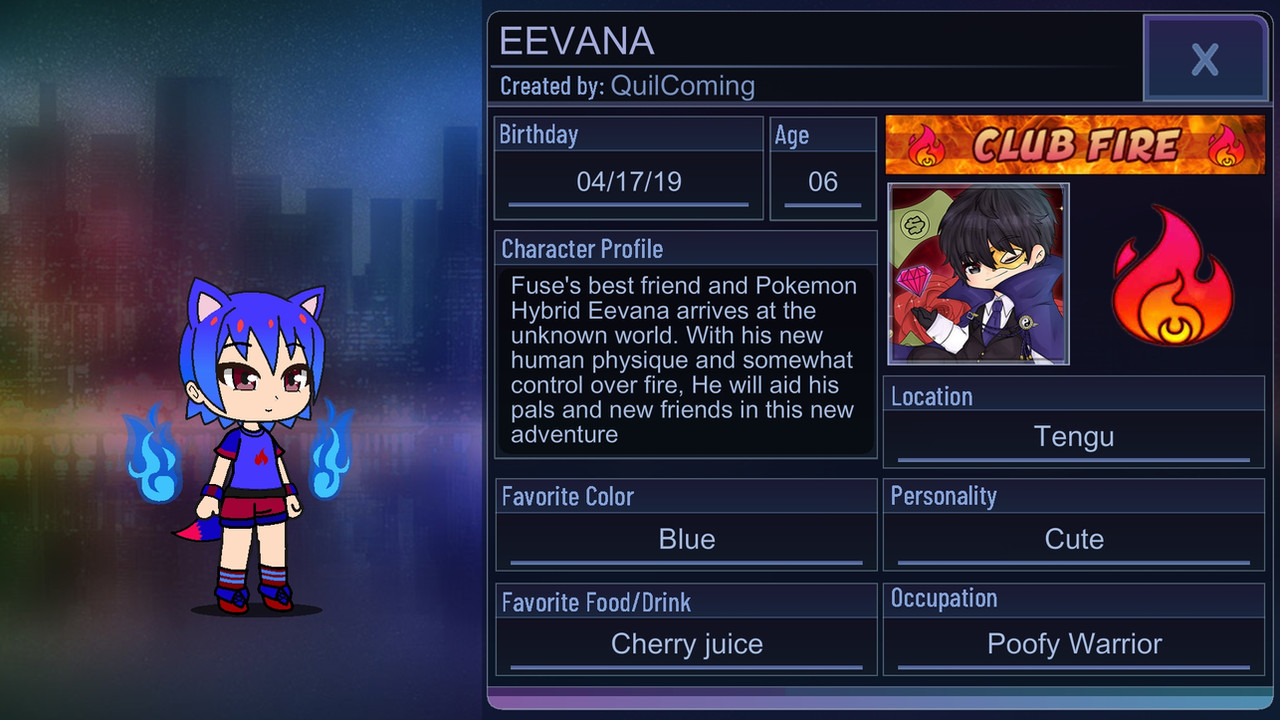Click the flame icon right of Club Fire

click(x=1226, y=146)
